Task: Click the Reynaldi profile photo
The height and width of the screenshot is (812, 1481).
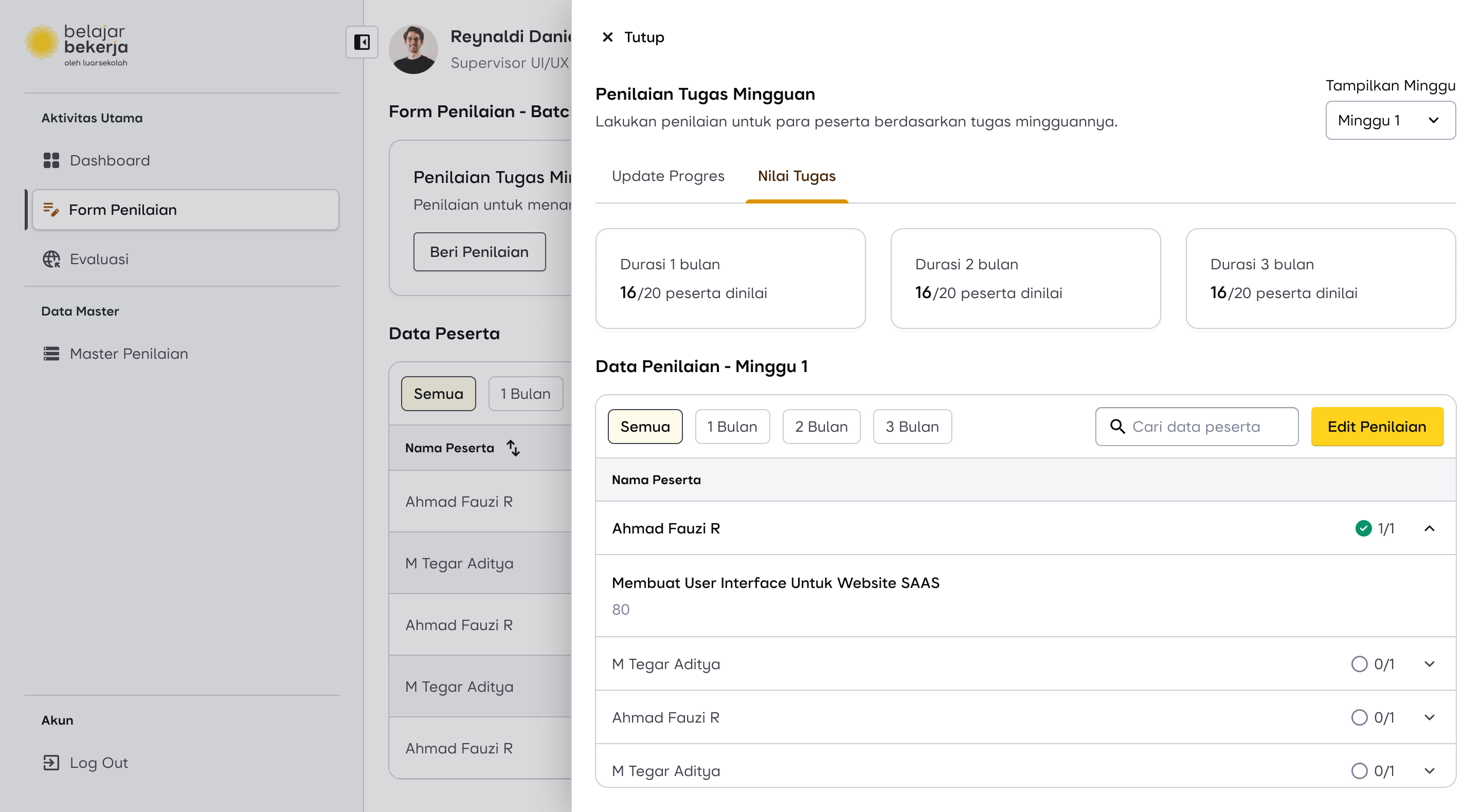Action: (x=413, y=49)
